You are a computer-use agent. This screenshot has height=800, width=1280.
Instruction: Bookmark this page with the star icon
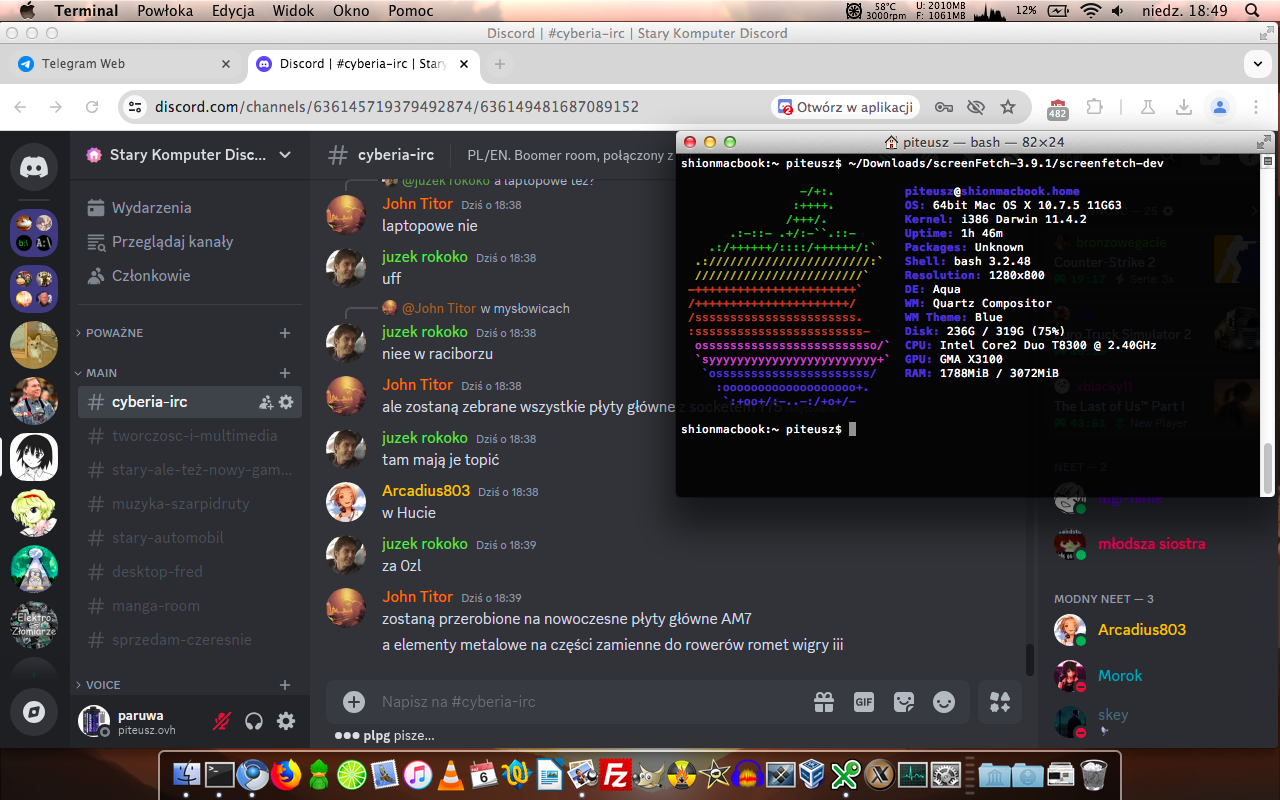pos(1008,107)
